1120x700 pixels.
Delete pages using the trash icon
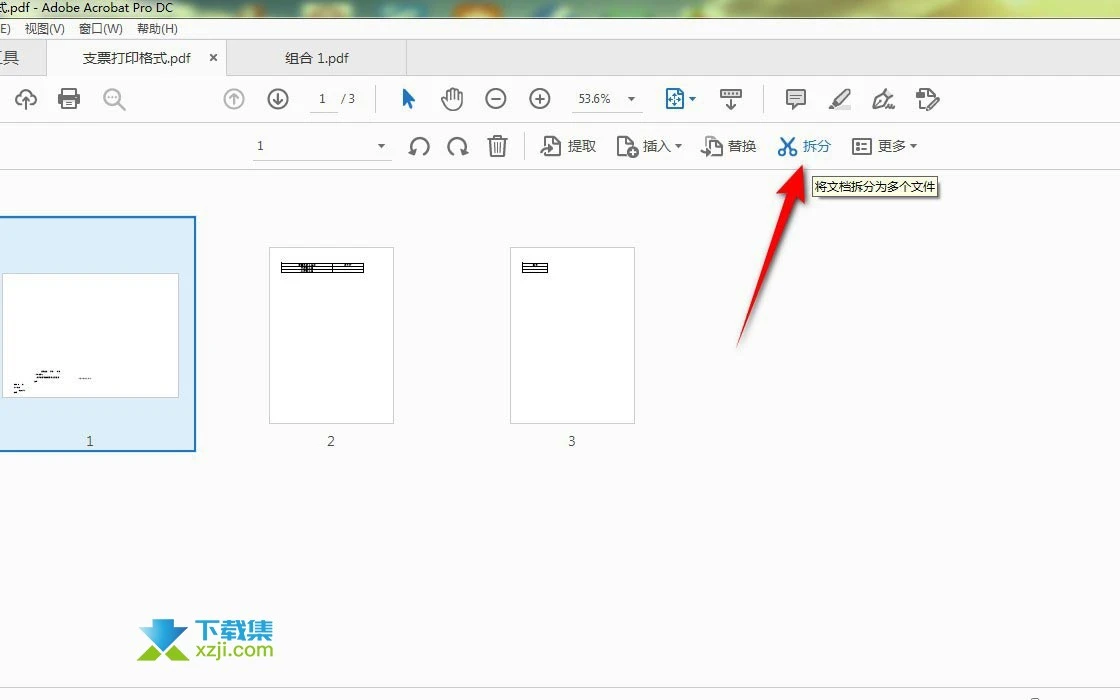click(497, 146)
